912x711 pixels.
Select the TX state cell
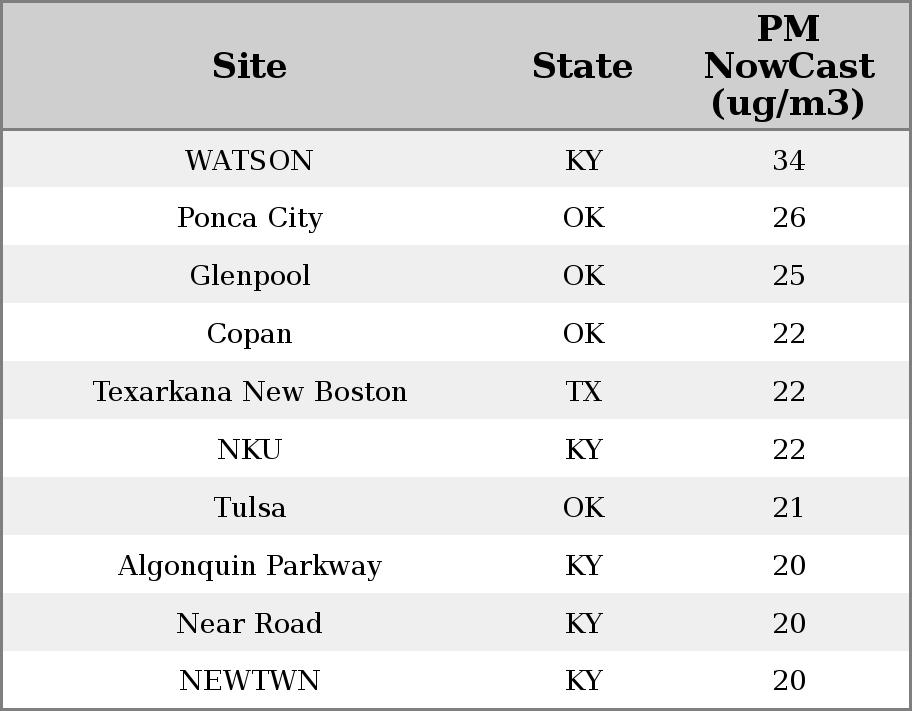[x=583, y=392]
